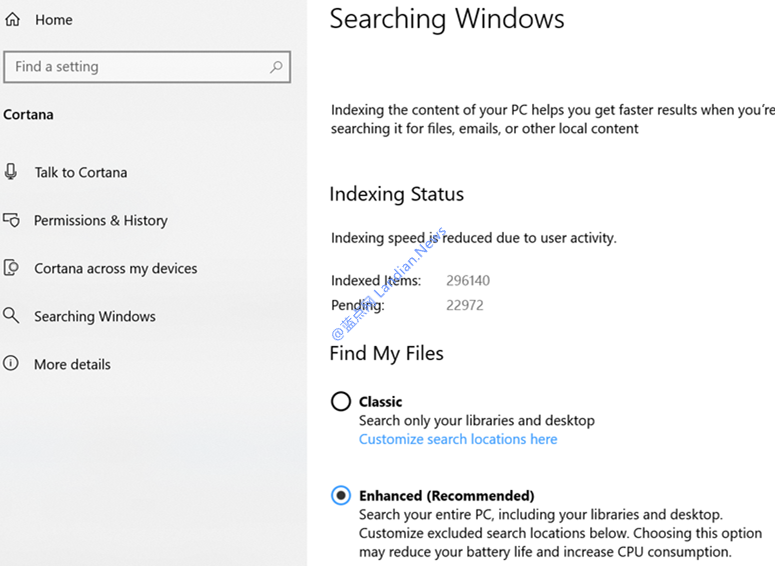The width and height of the screenshot is (775, 566).
Task: Open Home settings label
Action: [53, 20]
